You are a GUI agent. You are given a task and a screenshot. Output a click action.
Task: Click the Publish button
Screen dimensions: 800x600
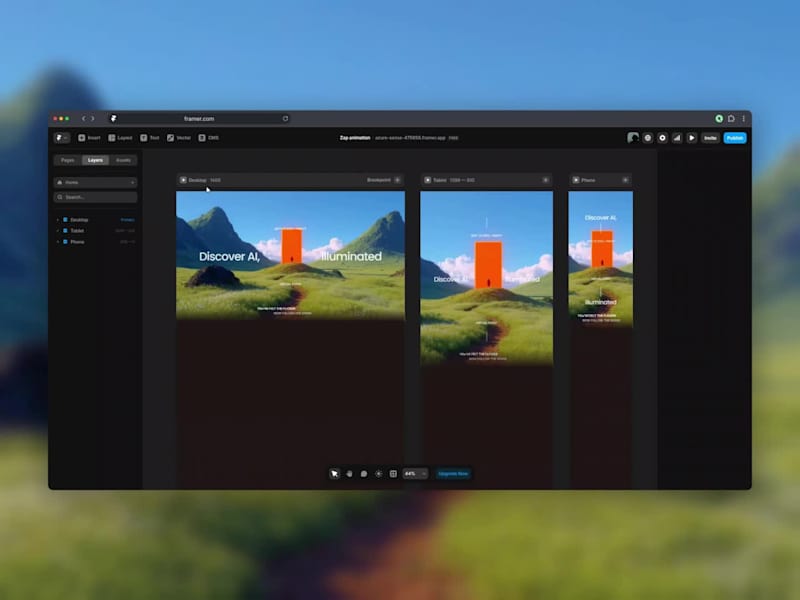pos(736,138)
